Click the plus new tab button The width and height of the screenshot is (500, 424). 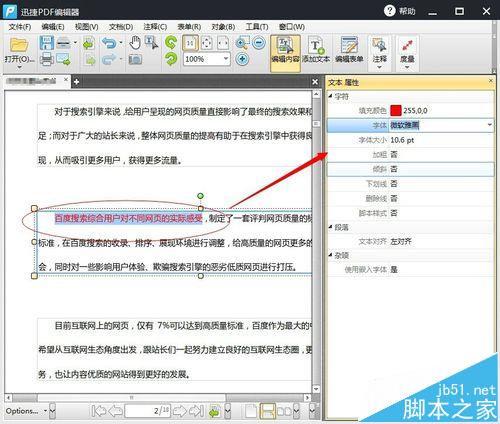[76, 82]
